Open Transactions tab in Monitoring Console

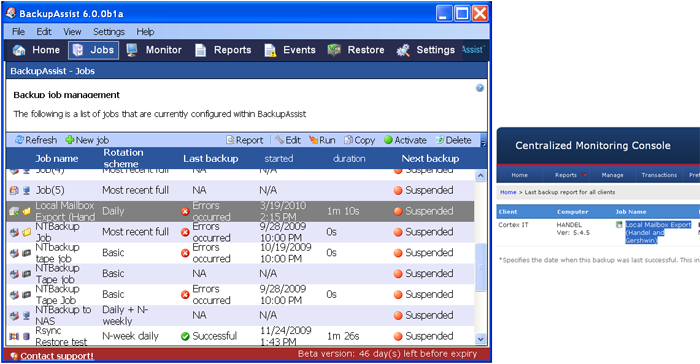point(659,175)
